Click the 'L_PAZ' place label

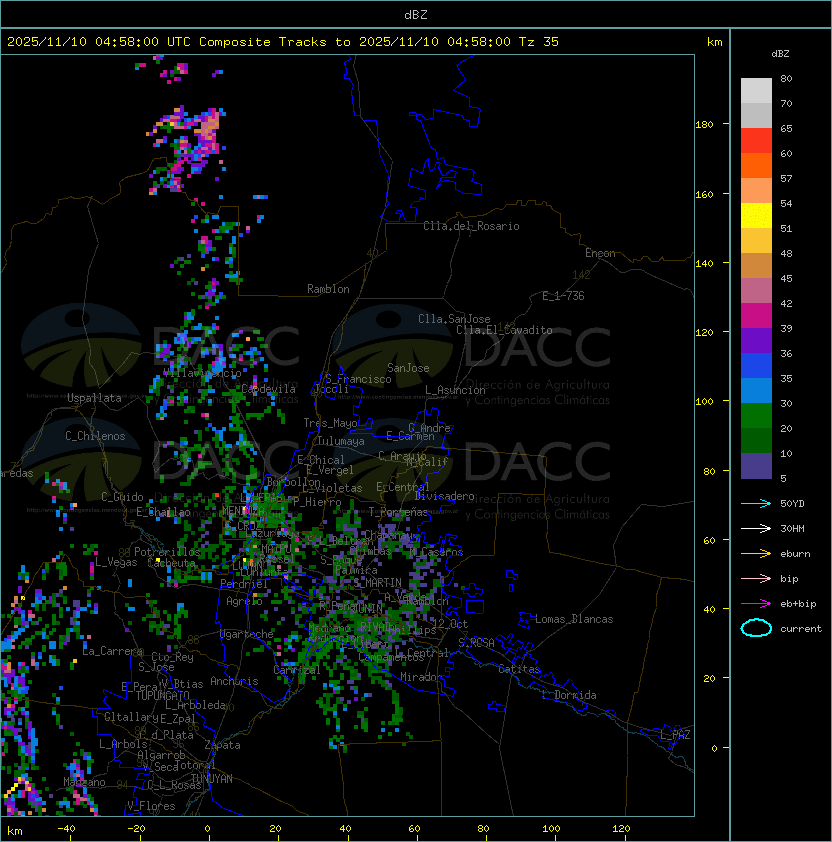click(x=675, y=735)
